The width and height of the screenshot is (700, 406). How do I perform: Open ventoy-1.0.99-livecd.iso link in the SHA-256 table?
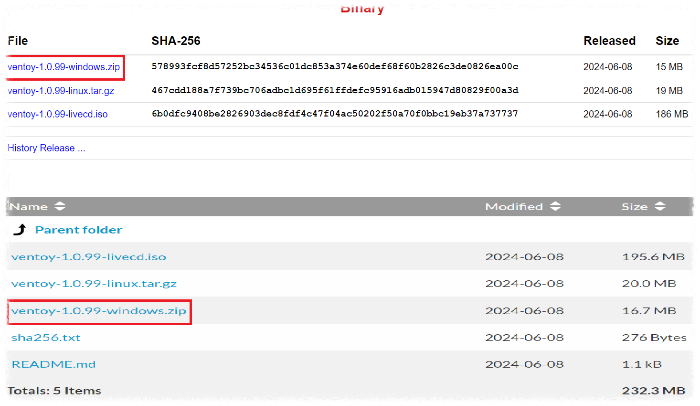click(58, 114)
